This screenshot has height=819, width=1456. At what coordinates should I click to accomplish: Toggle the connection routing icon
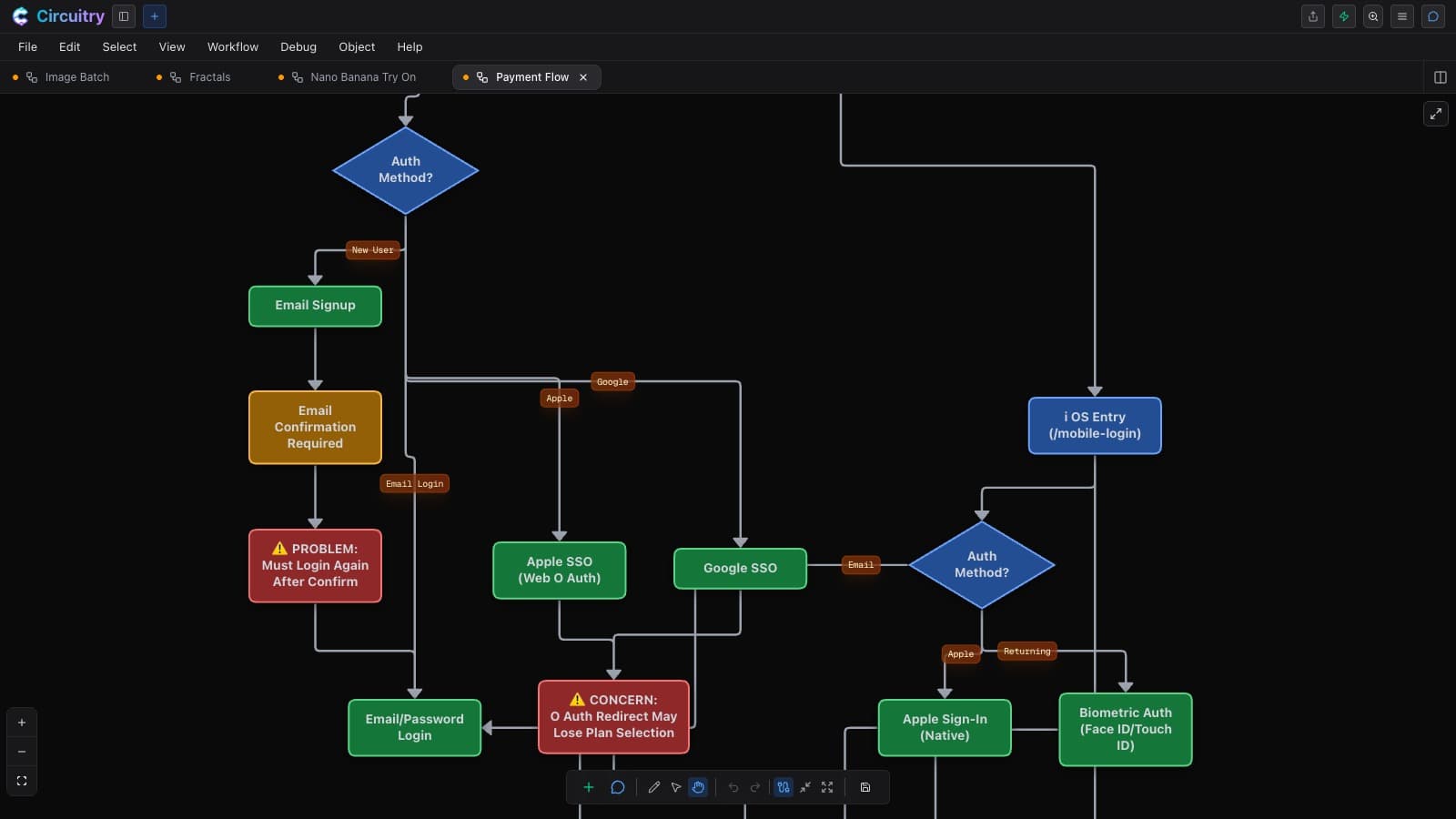coord(784,787)
